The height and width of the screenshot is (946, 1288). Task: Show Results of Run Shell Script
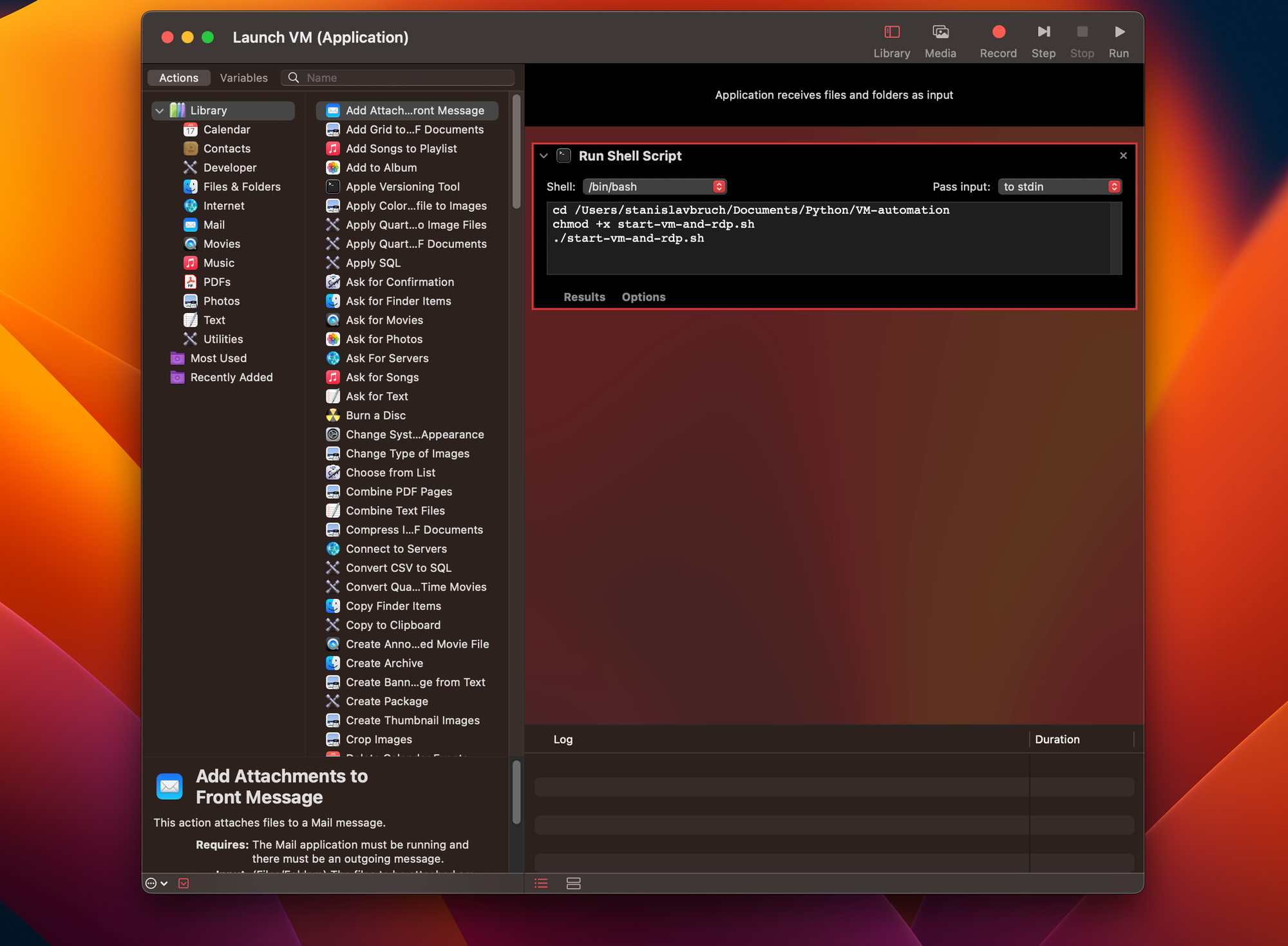[583, 297]
